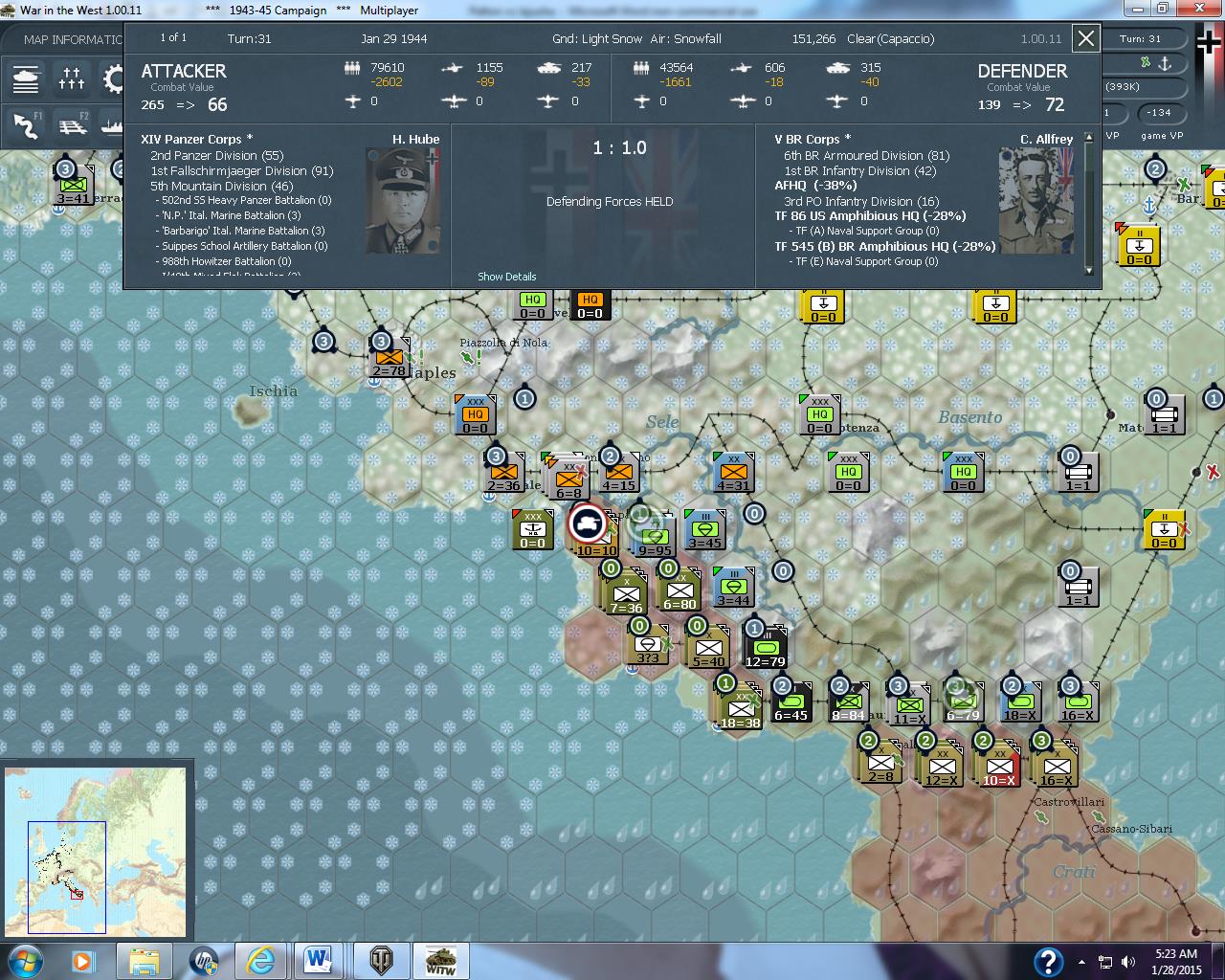Select 3rd PO Infantry Division (16) entry
The image size is (1225, 980).
(x=861, y=202)
